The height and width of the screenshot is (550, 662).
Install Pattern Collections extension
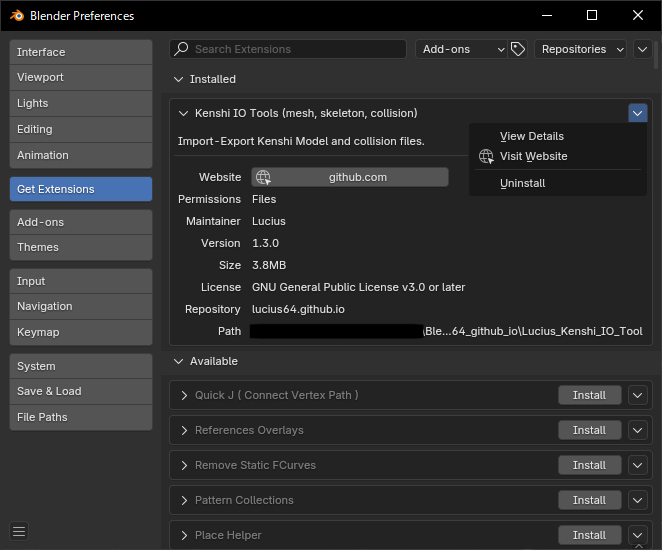point(589,500)
